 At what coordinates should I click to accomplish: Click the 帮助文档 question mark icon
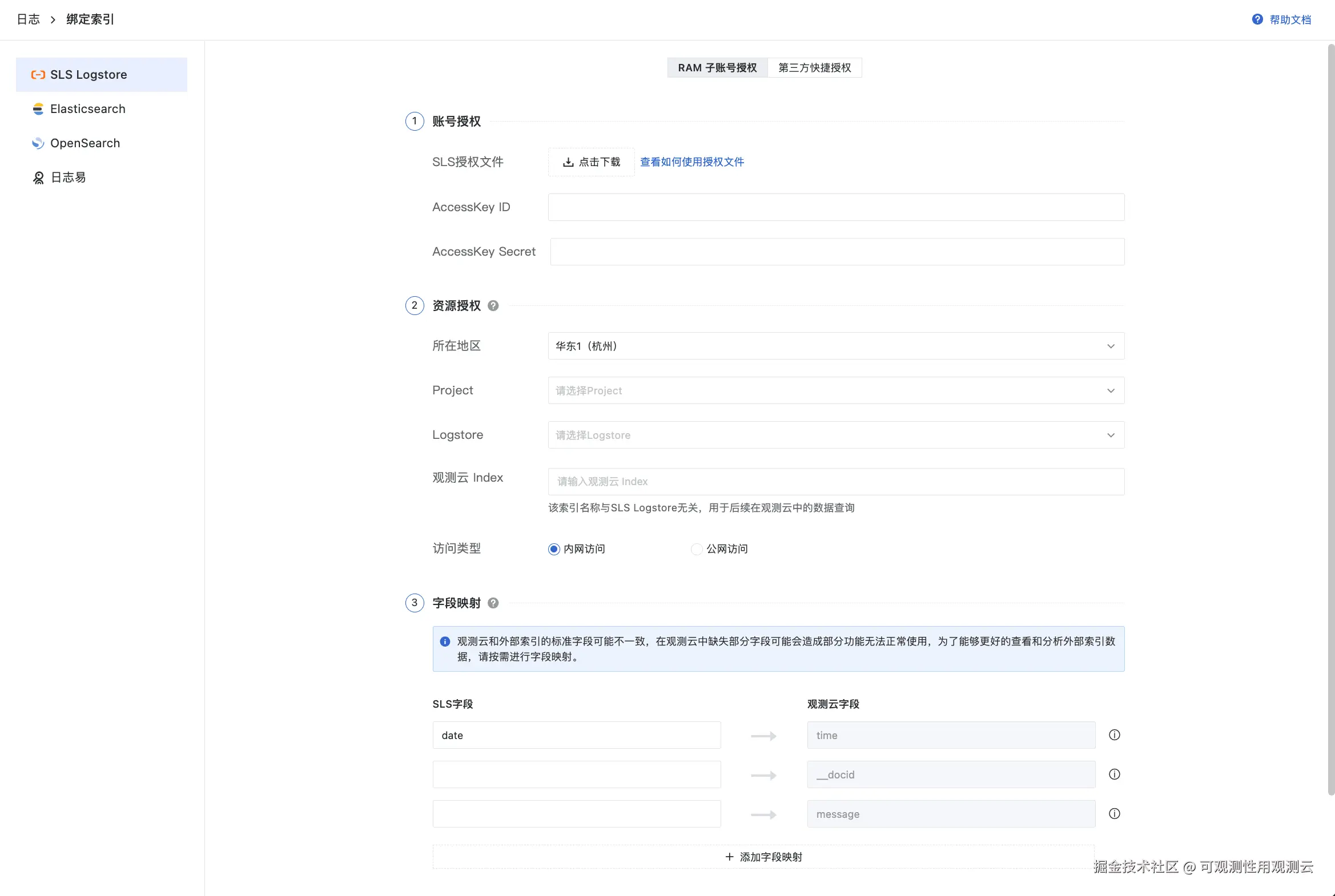(x=1257, y=19)
